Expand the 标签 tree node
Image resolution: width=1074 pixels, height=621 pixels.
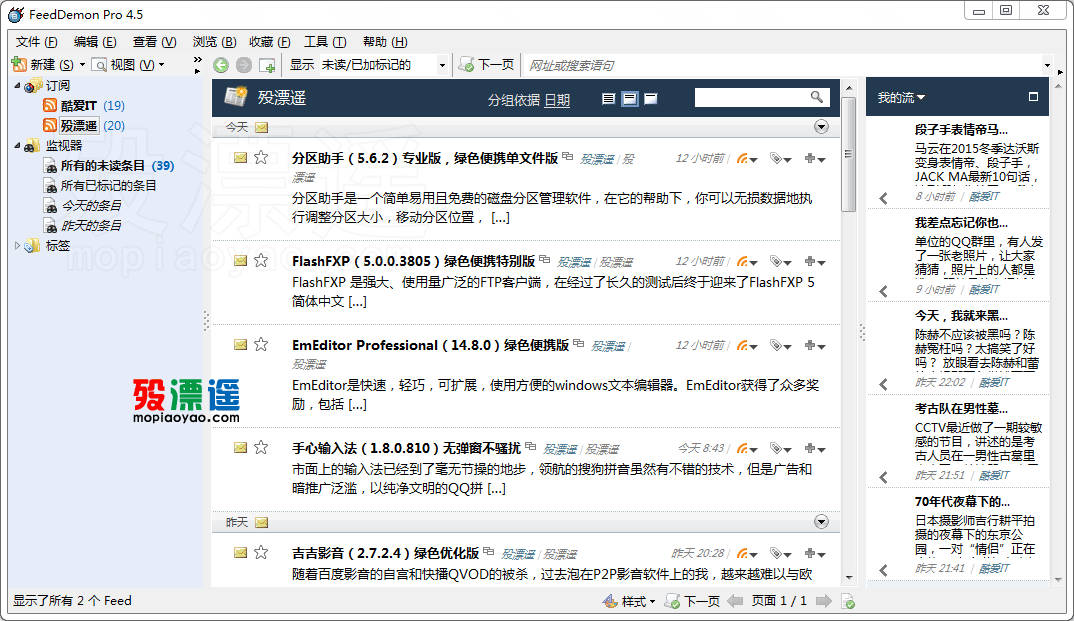pyautogui.click(x=17, y=245)
